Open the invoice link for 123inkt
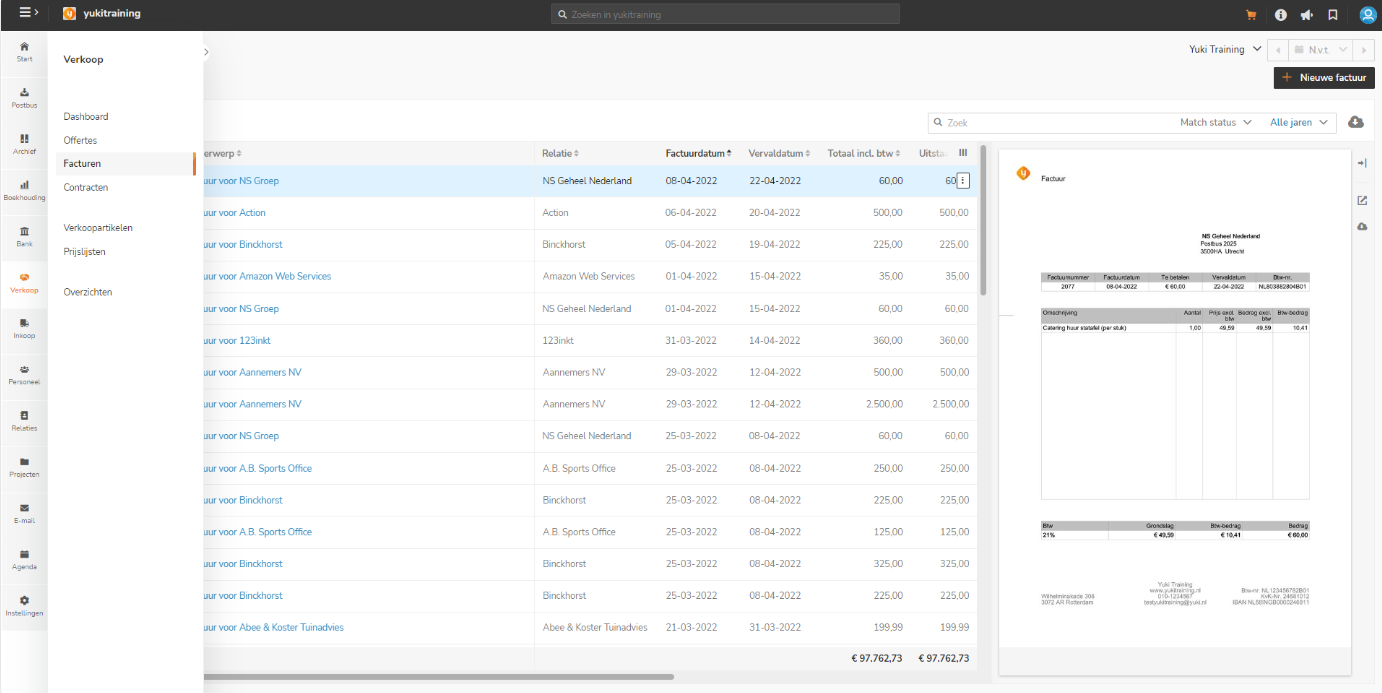 237,341
